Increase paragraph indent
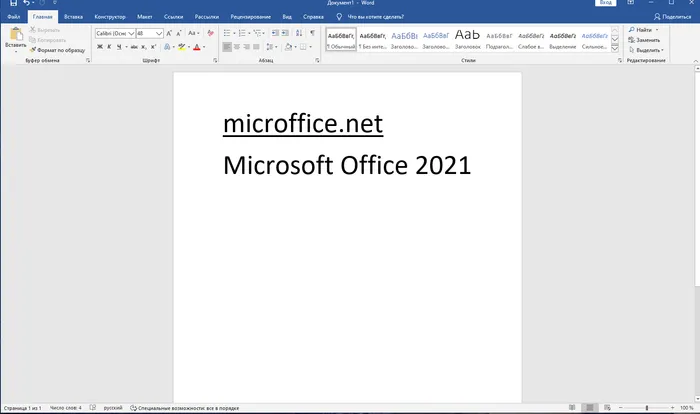 coord(285,33)
